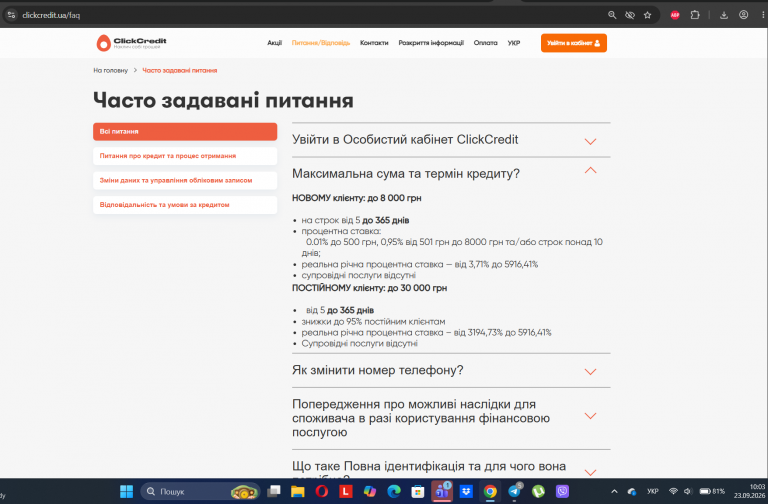Viewport: 768px width, 504px height.
Task: Click the address bar URL clickcredit.ua/faq
Action: (x=51, y=15)
